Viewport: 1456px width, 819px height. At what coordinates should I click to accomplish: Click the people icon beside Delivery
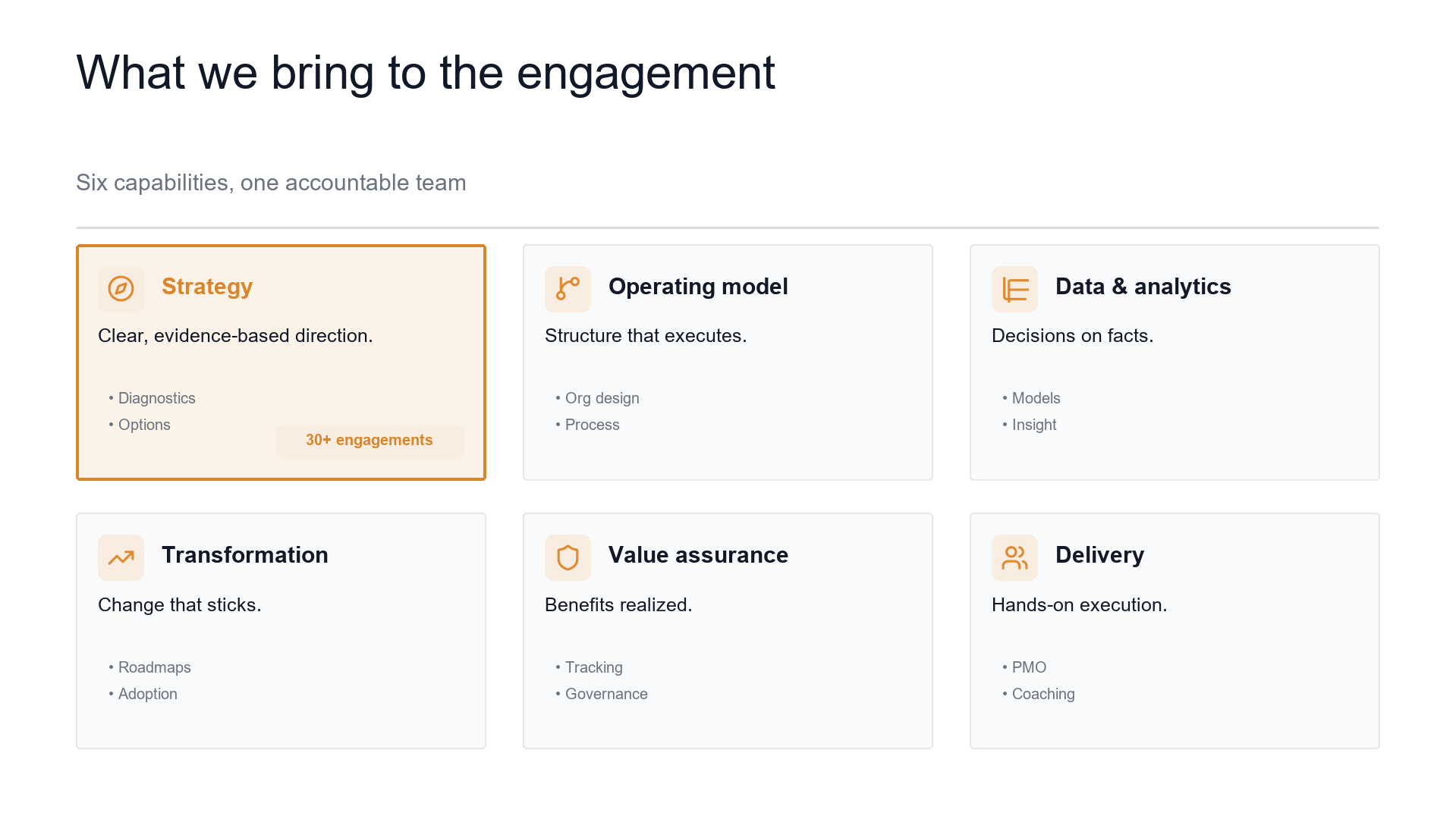point(1014,558)
